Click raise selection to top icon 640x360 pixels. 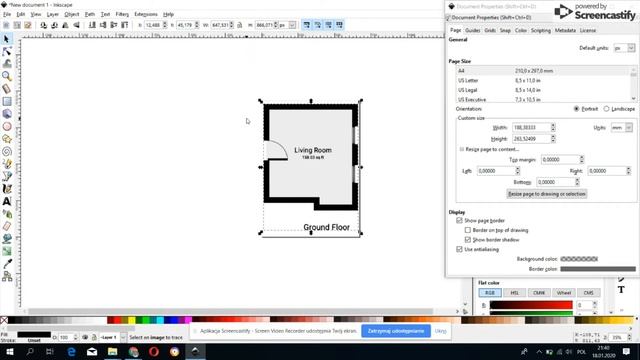click(125, 25)
